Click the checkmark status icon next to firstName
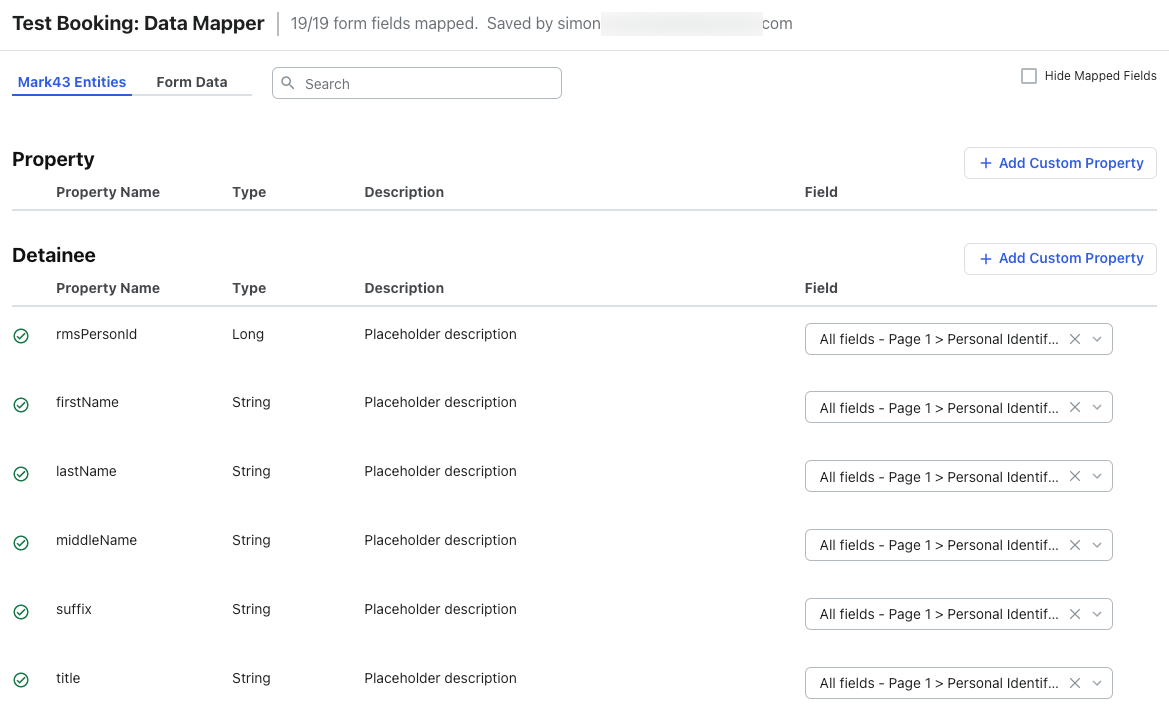This screenshot has height=716, width=1169. [x=20, y=405]
